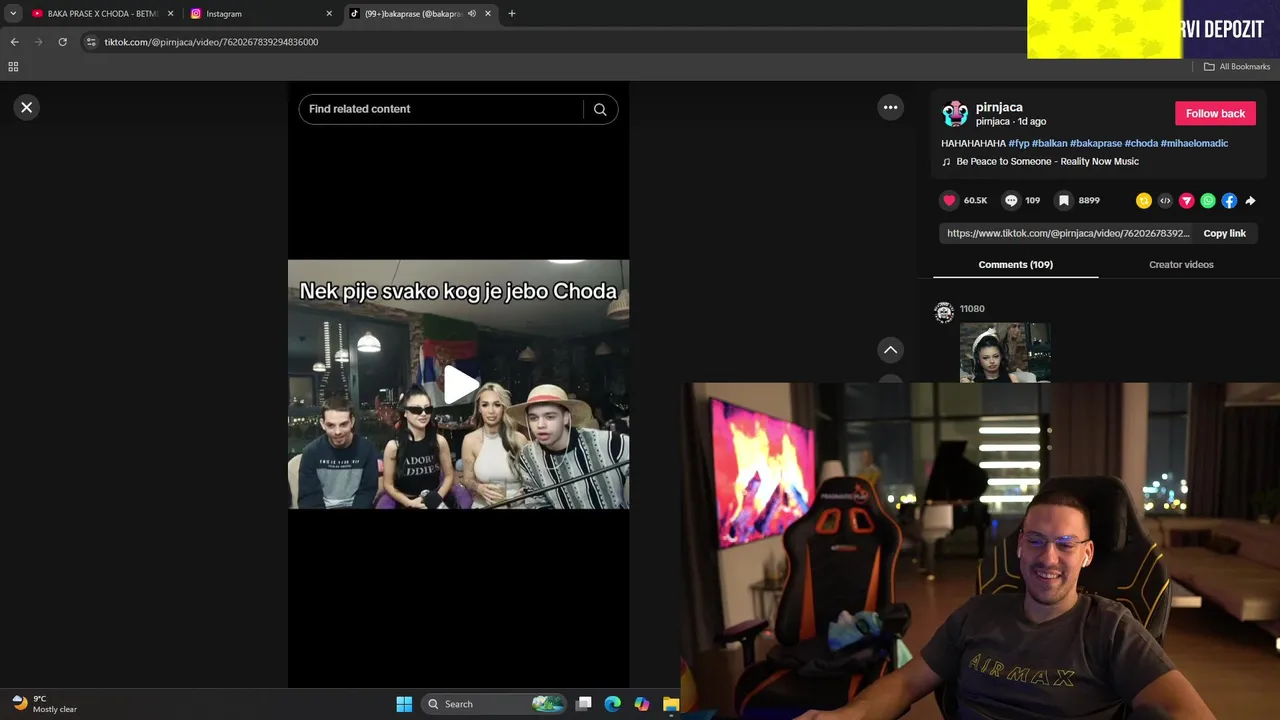Go to previous video with up arrow
1280x720 pixels.
click(890, 350)
